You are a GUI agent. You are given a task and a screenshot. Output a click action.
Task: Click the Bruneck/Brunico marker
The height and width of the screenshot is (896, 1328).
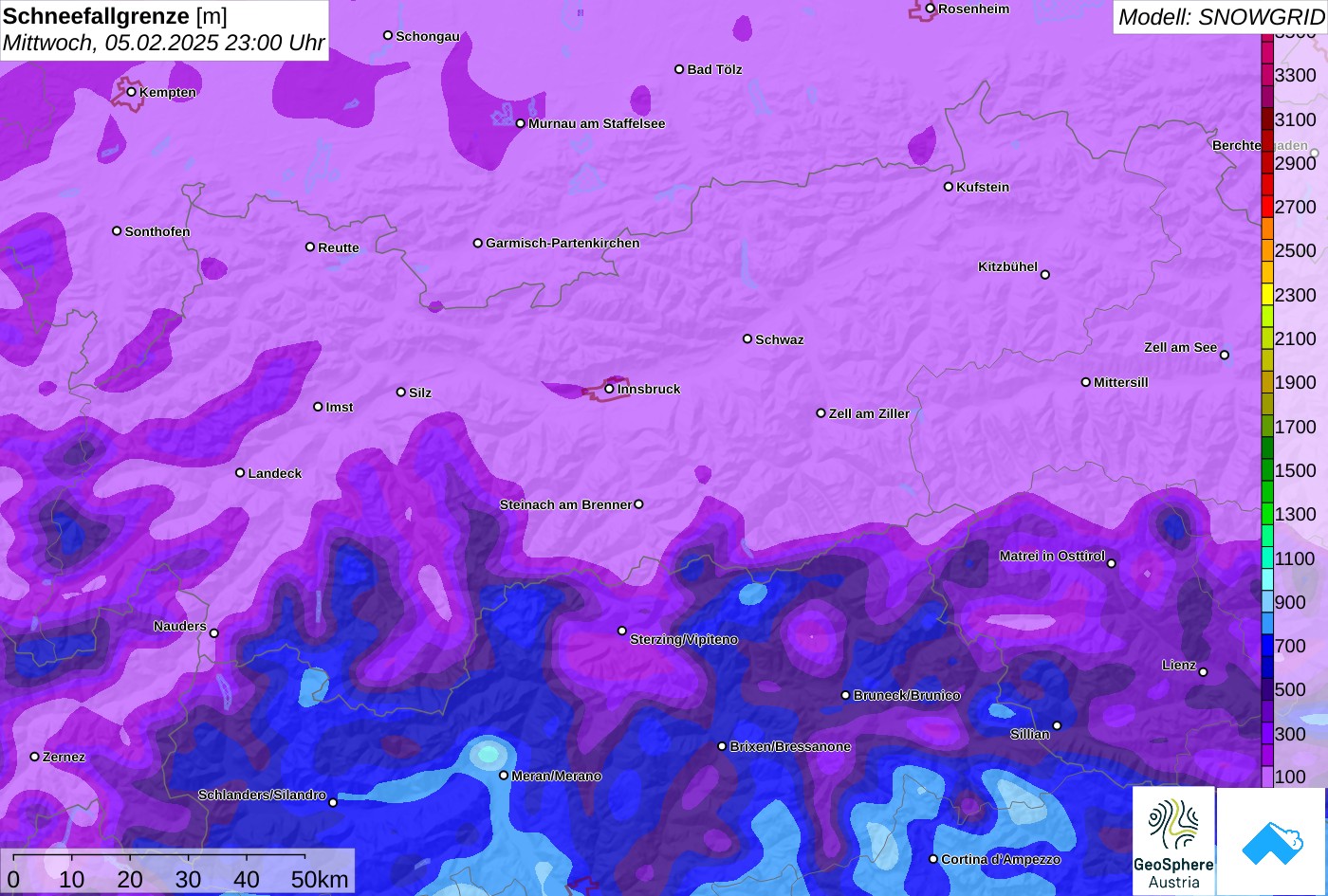(846, 695)
